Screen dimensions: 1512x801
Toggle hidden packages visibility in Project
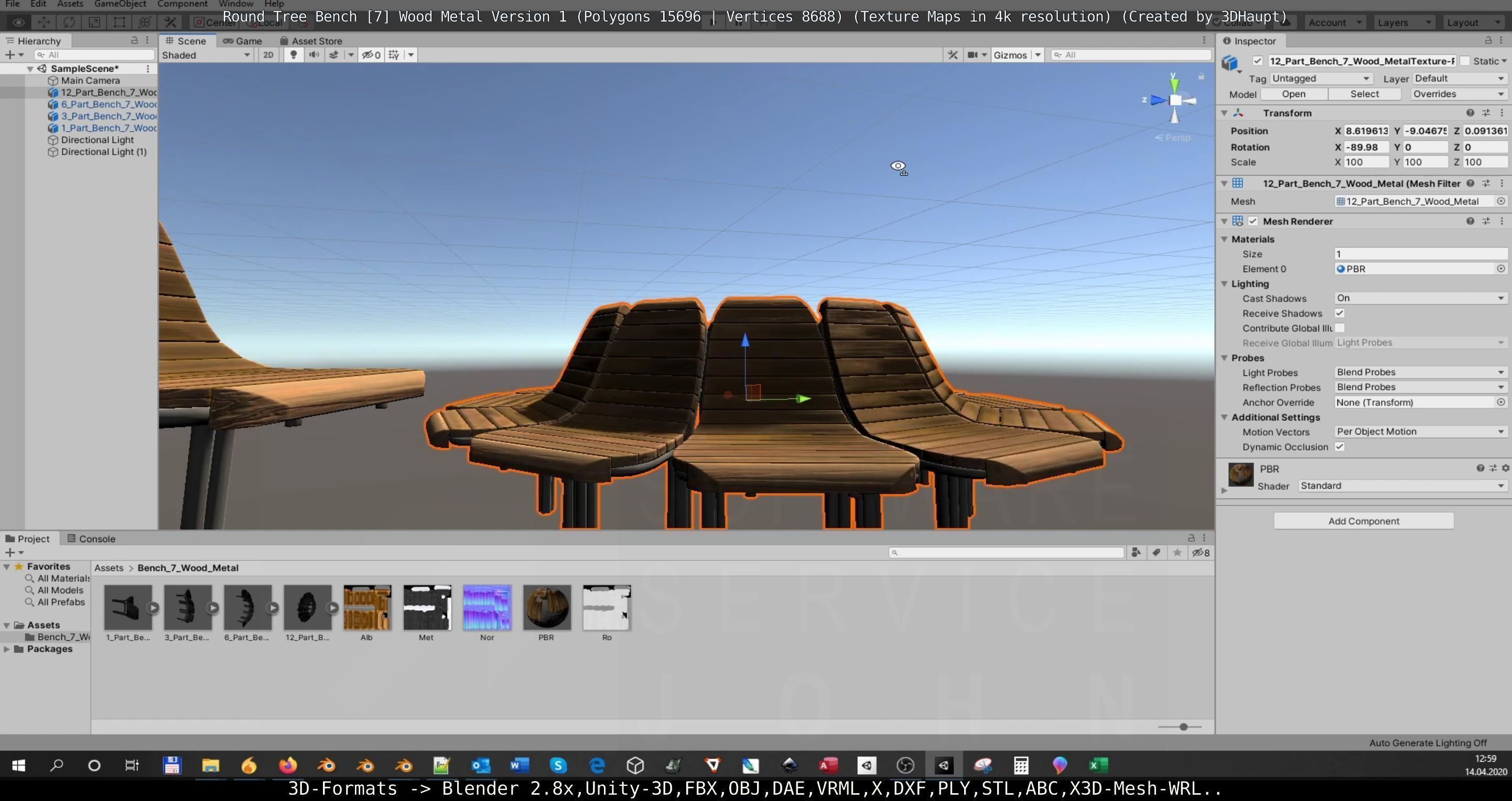pyautogui.click(x=1201, y=553)
